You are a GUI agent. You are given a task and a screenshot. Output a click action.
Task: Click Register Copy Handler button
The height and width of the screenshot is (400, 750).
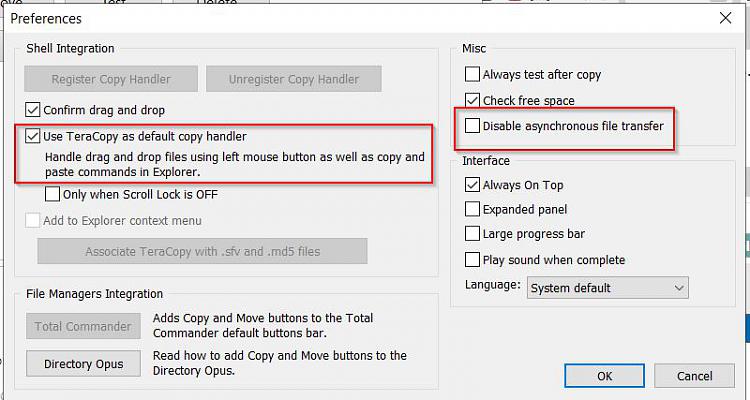pyautogui.click(x=111, y=79)
